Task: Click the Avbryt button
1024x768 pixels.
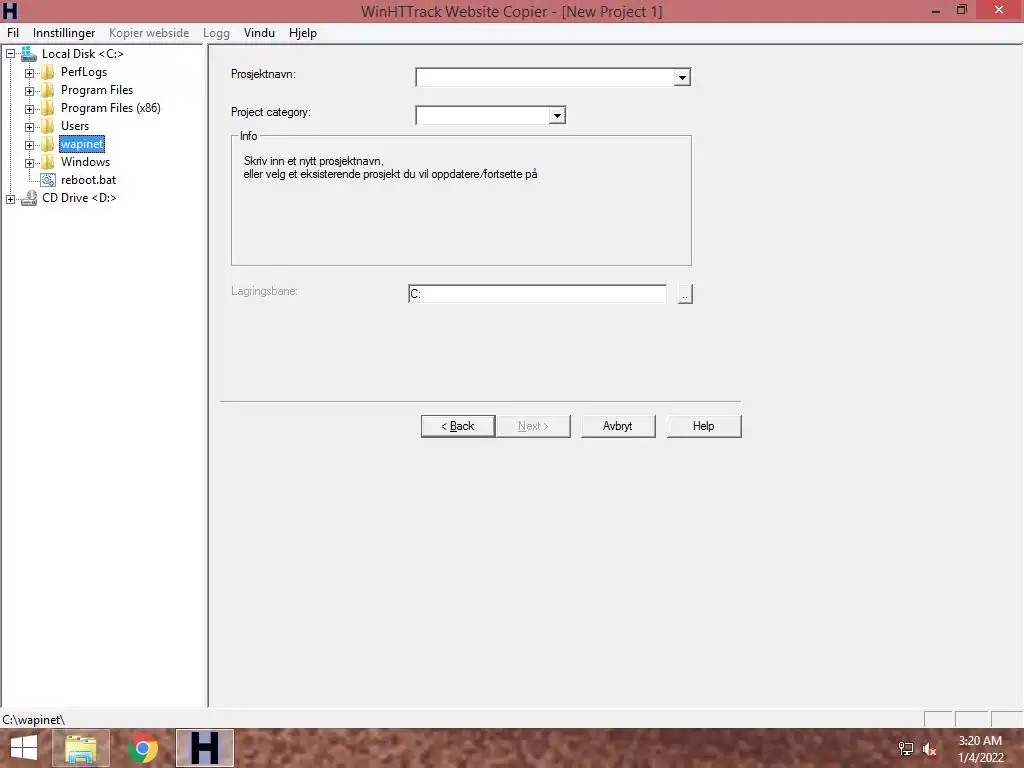Action: pyautogui.click(x=618, y=426)
